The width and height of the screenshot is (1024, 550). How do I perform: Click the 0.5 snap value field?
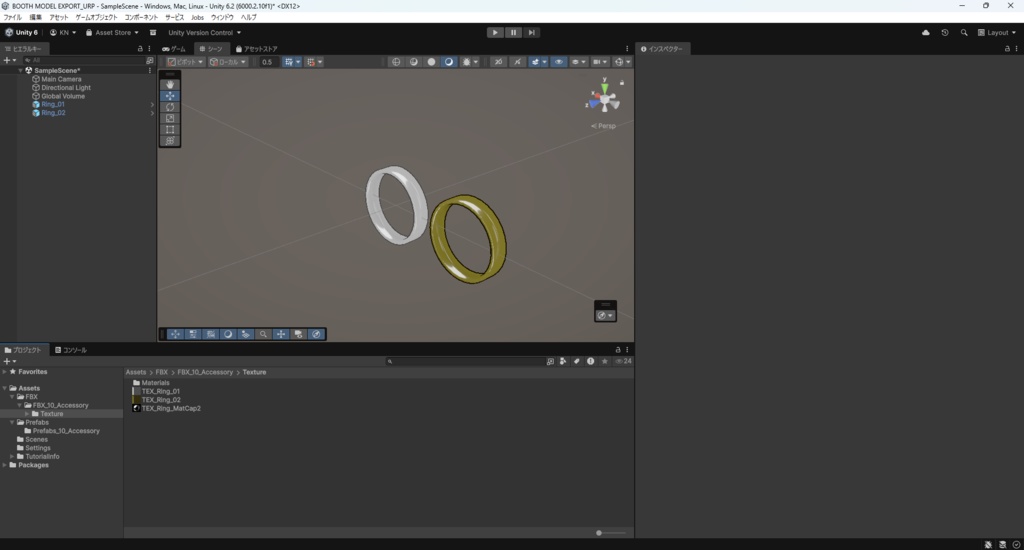point(268,62)
